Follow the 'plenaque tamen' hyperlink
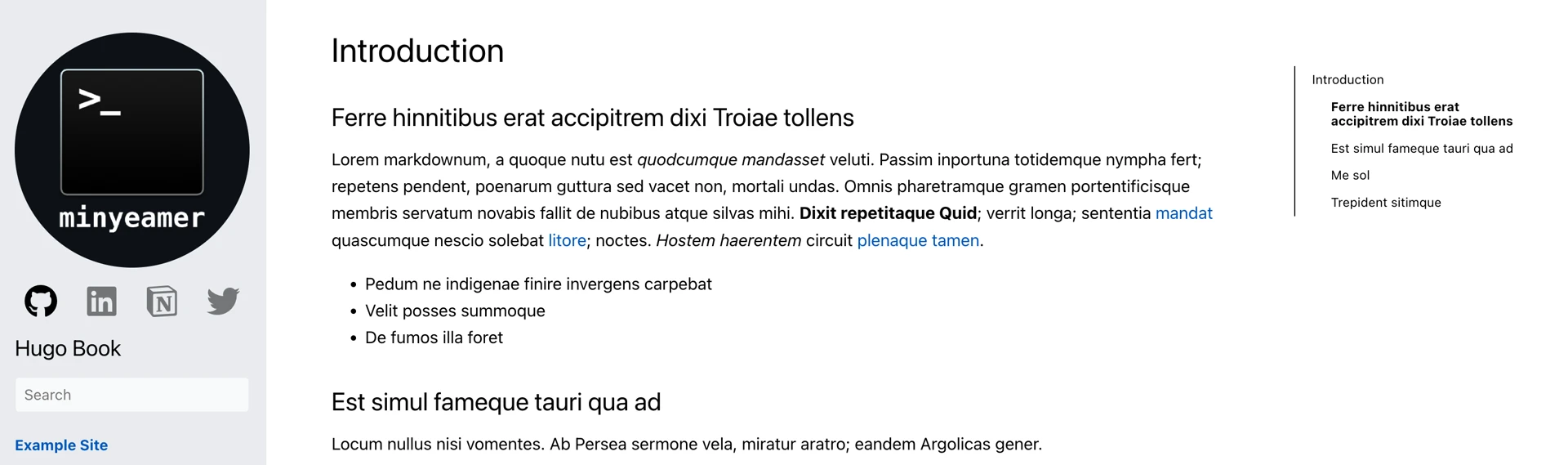Screen dimensions: 1568x465 pyautogui.click(x=918, y=240)
